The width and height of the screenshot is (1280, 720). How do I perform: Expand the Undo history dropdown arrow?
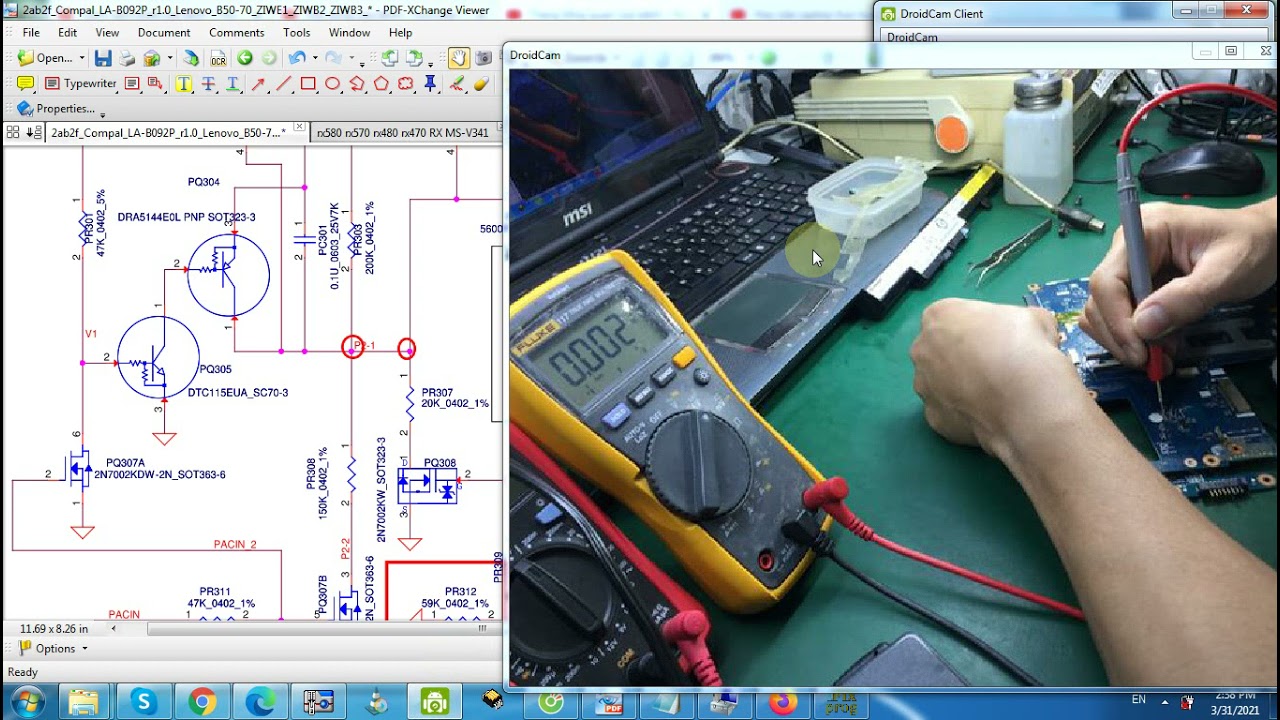point(315,58)
